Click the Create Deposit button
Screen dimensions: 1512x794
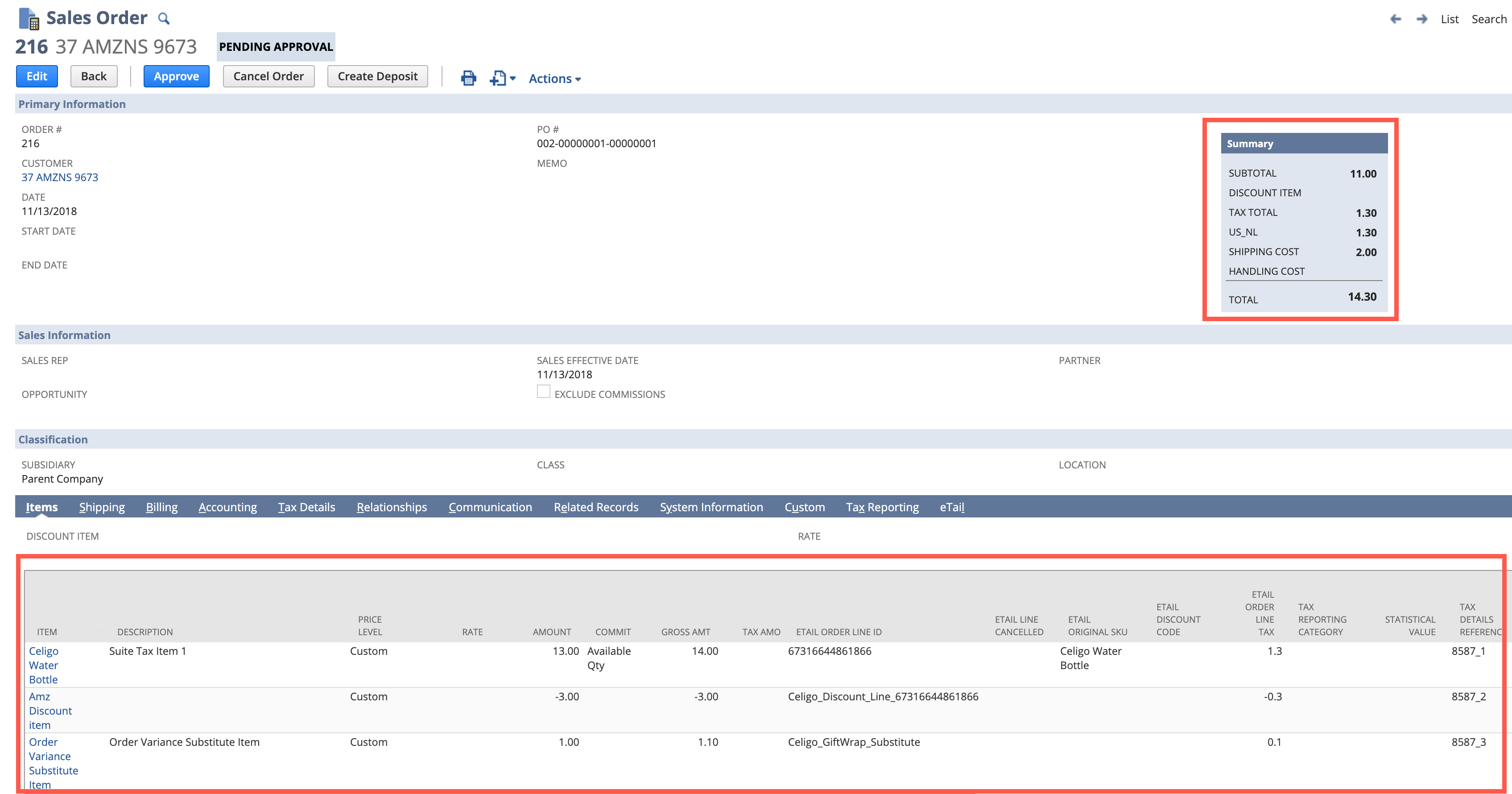tap(377, 76)
